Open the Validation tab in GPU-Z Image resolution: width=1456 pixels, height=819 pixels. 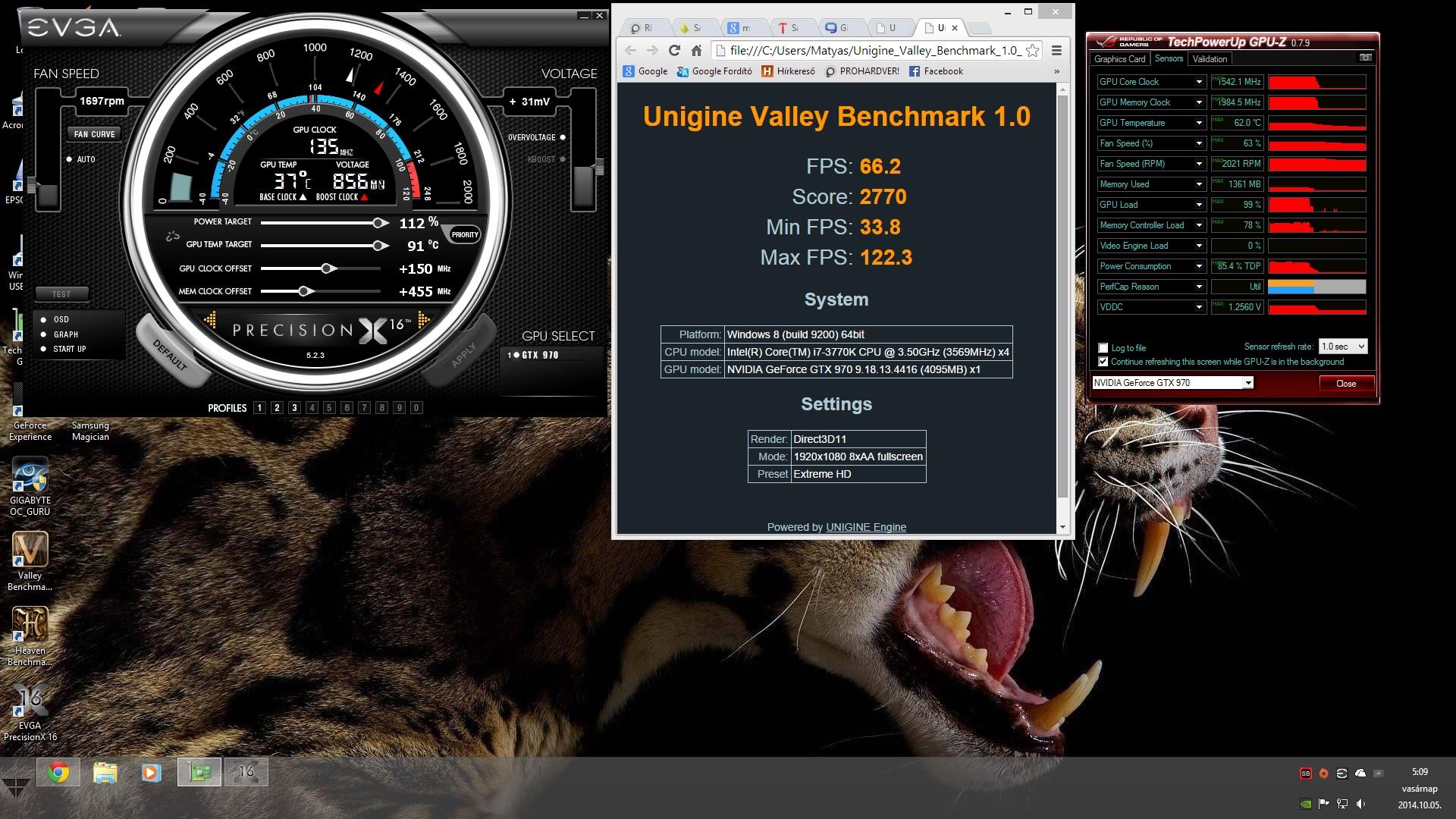pos(1209,59)
